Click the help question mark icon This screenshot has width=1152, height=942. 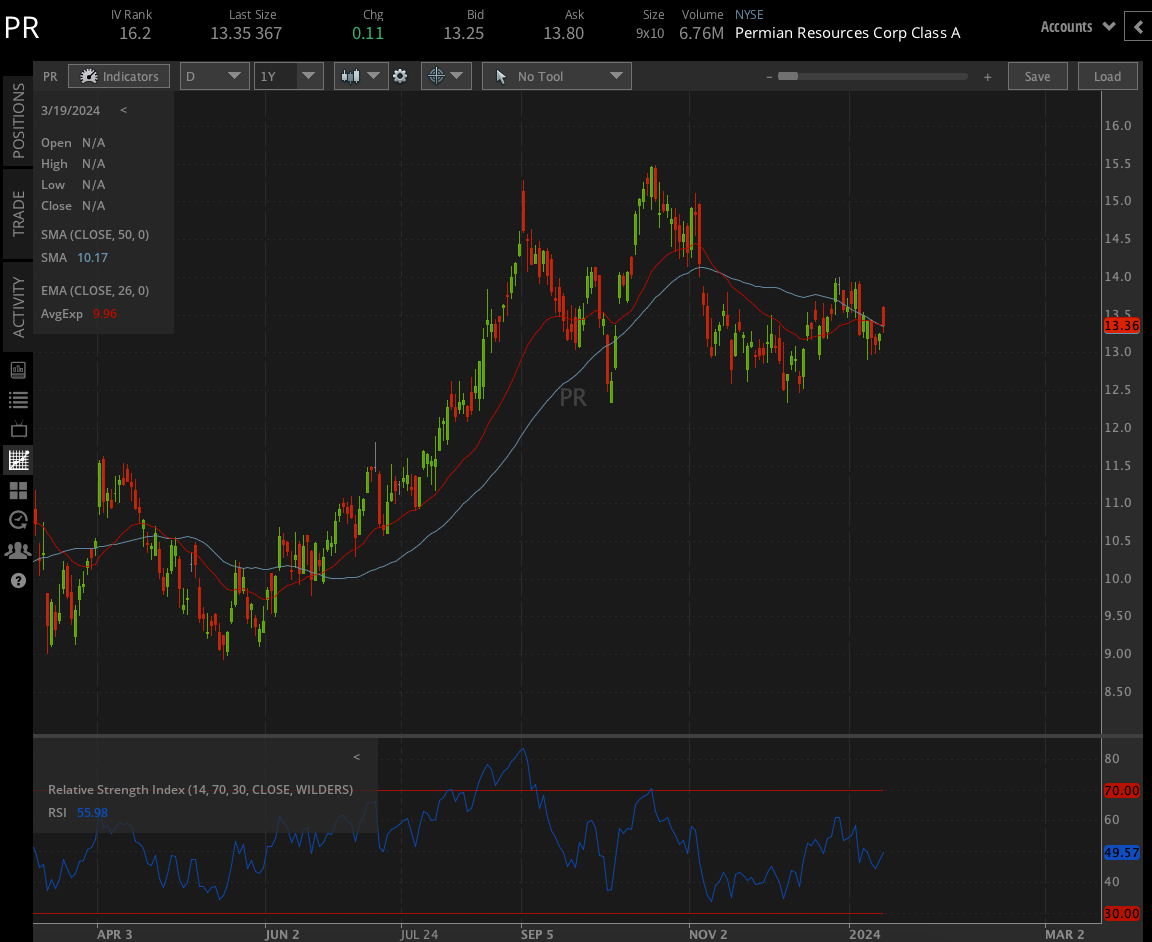click(17, 580)
